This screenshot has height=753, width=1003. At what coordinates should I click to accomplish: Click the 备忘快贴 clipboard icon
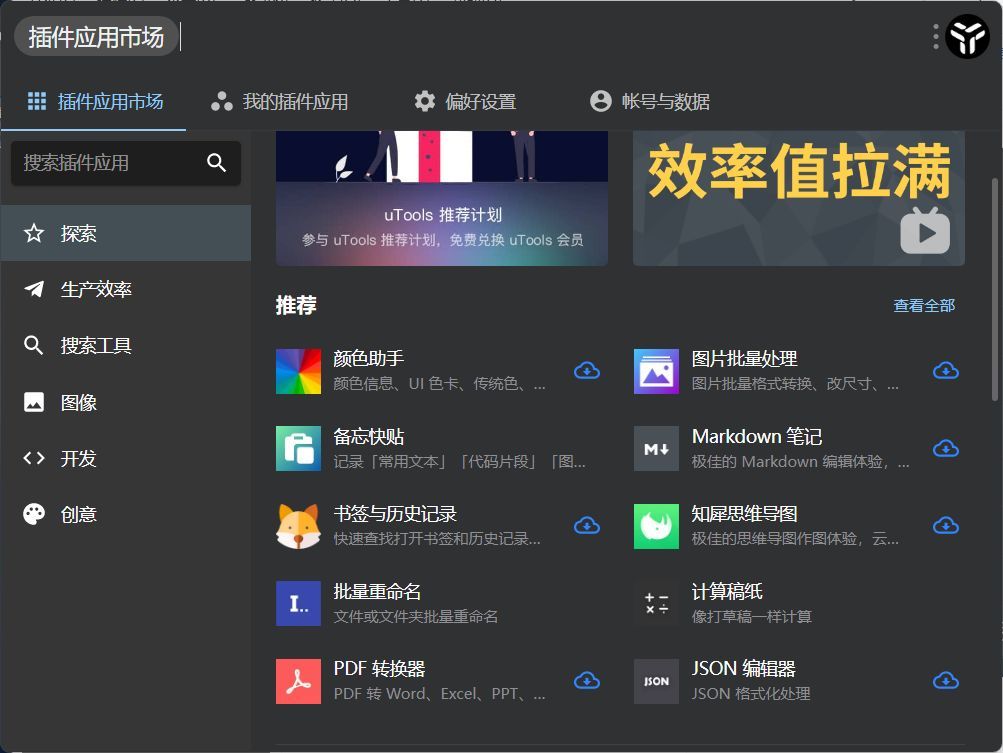[298, 448]
